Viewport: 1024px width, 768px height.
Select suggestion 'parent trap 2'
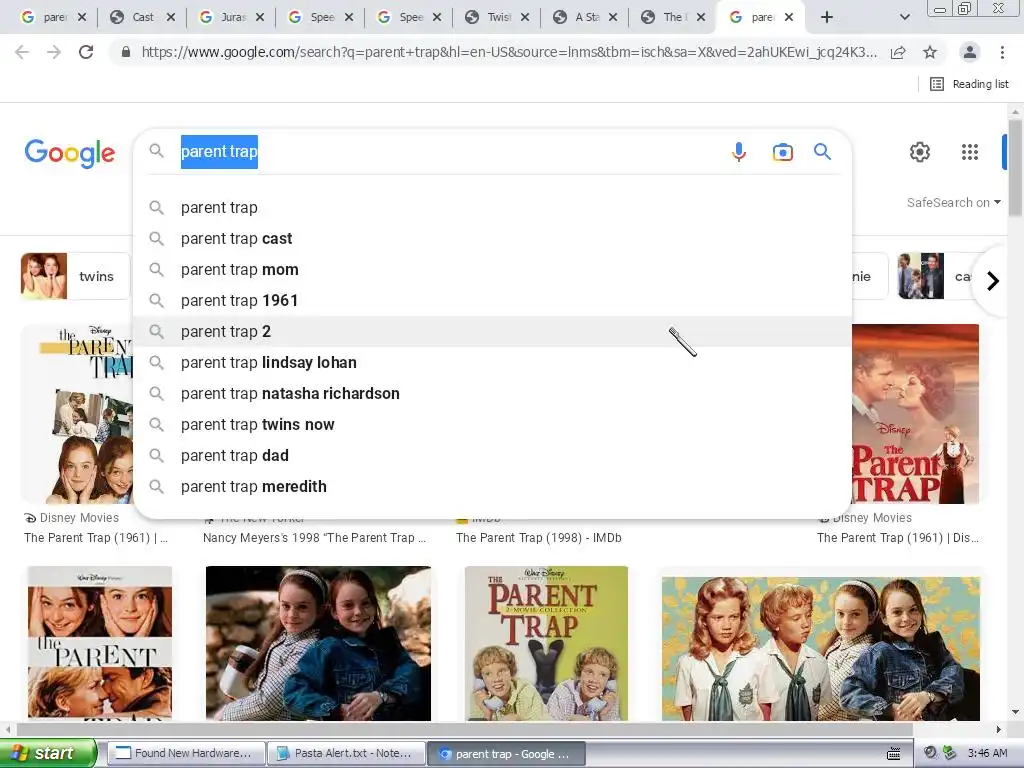(492, 332)
